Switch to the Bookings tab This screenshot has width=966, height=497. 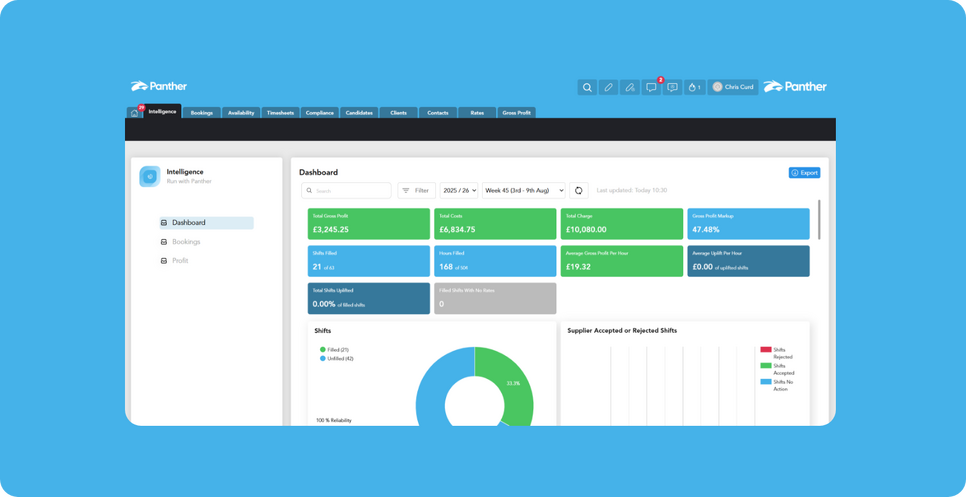pos(201,113)
